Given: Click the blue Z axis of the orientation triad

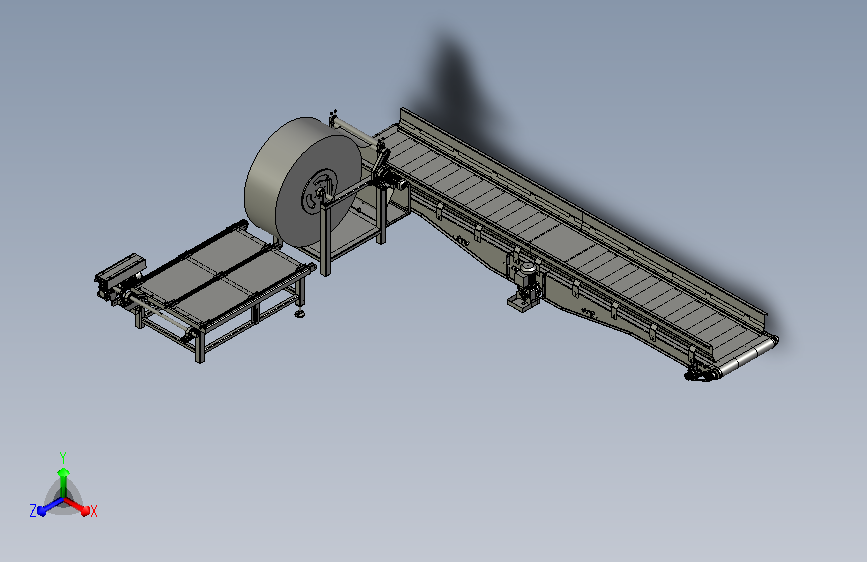Looking at the screenshot, I should (50, 506).
